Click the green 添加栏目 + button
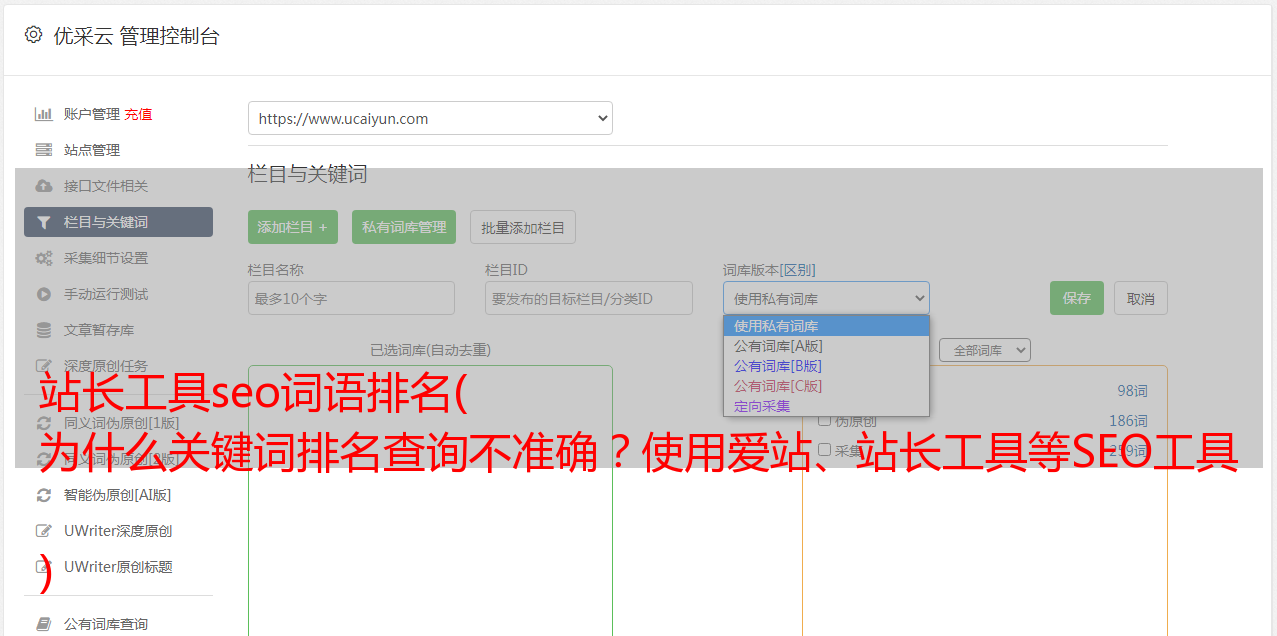The image size is (1277, 636). point(293,227)
